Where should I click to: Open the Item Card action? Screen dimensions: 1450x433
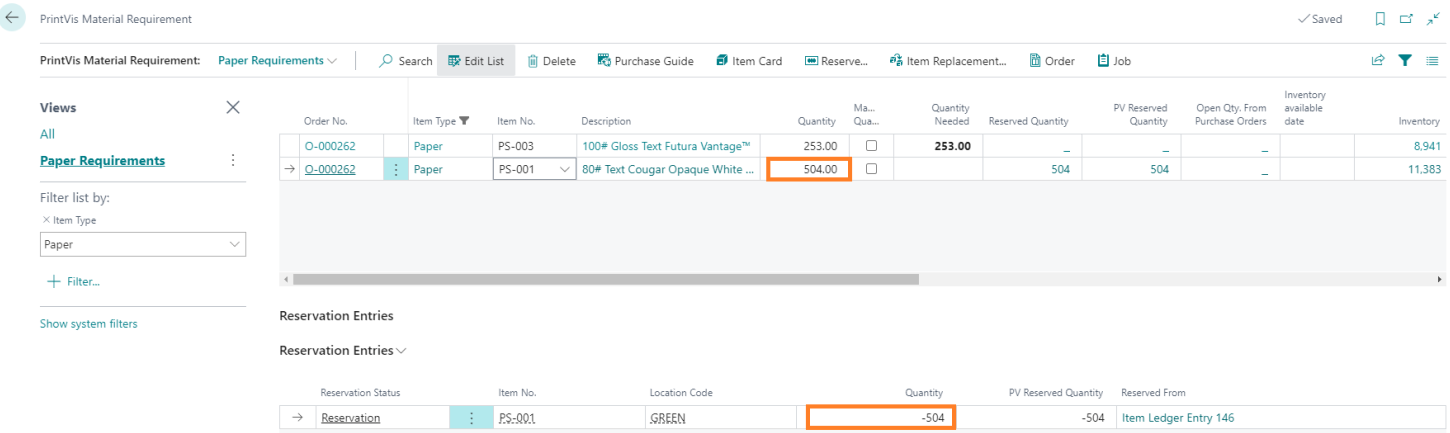(749, 61)
